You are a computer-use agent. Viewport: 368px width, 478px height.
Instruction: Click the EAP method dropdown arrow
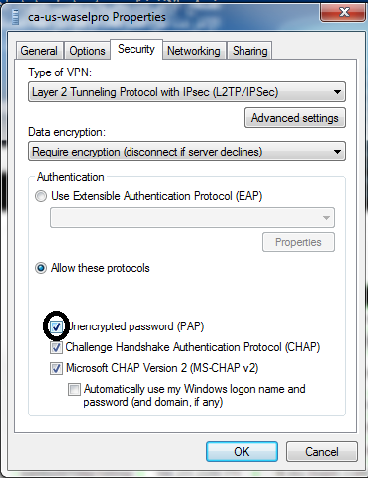326,218
